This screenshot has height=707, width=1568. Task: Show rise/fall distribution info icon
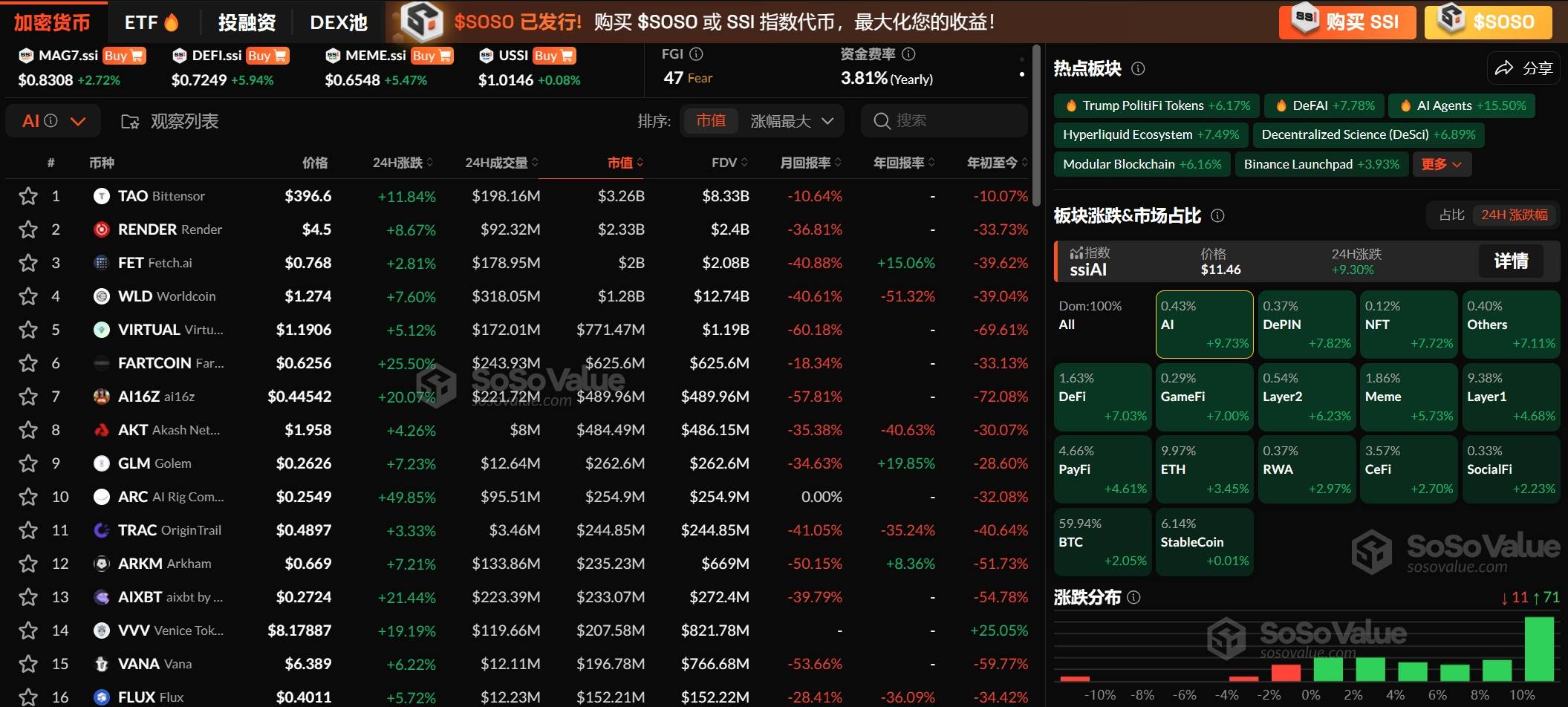pos(1133,597)
